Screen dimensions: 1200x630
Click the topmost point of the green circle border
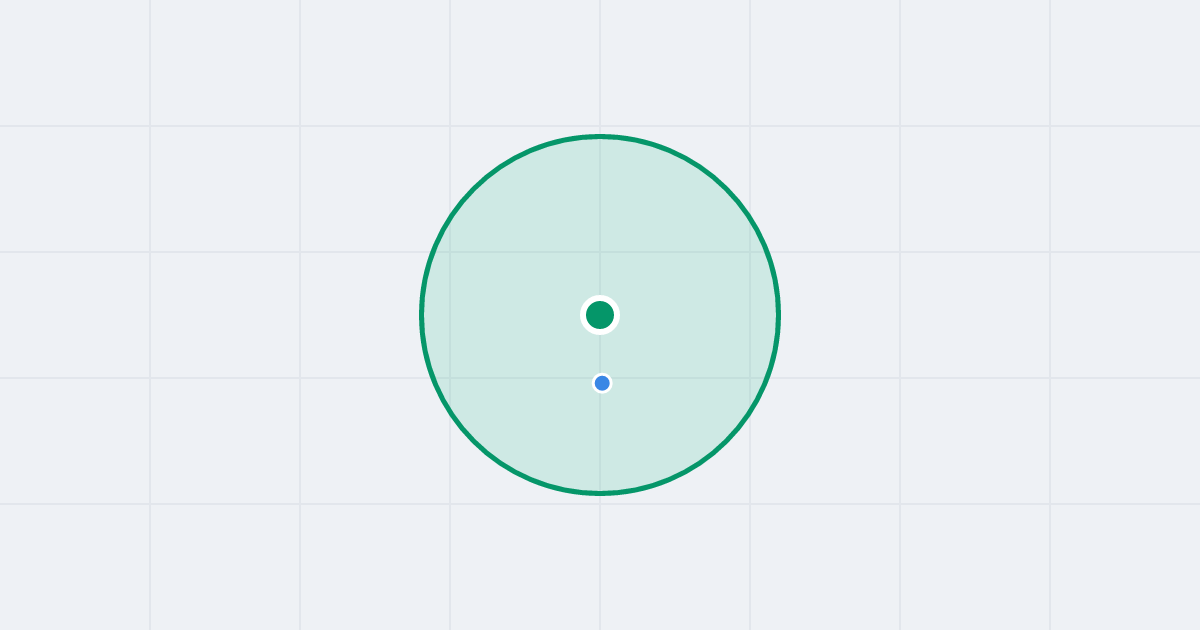(600, 136)
